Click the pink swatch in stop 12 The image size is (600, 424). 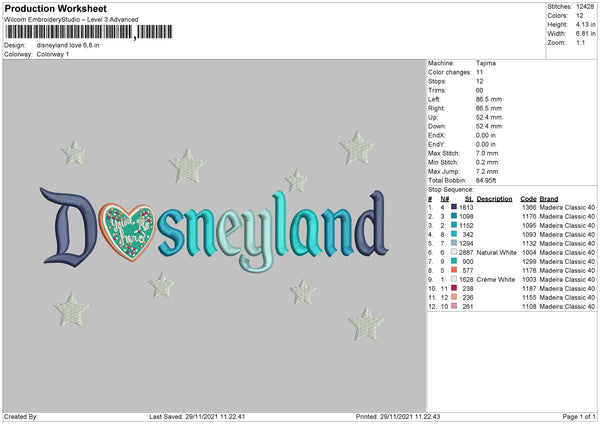[x=454, y=306]
